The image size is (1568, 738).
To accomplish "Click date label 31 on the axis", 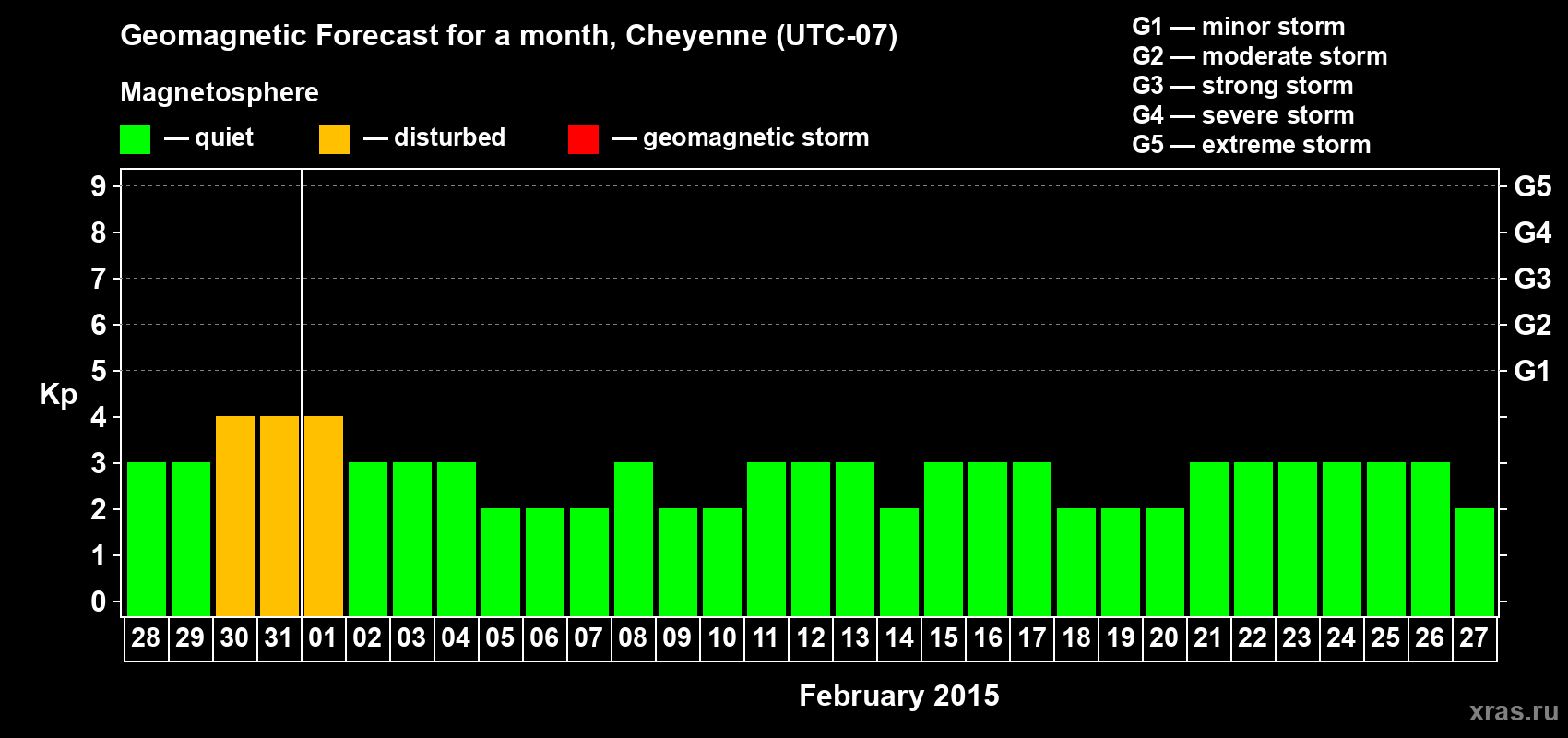I will click(x=279, y=637).
